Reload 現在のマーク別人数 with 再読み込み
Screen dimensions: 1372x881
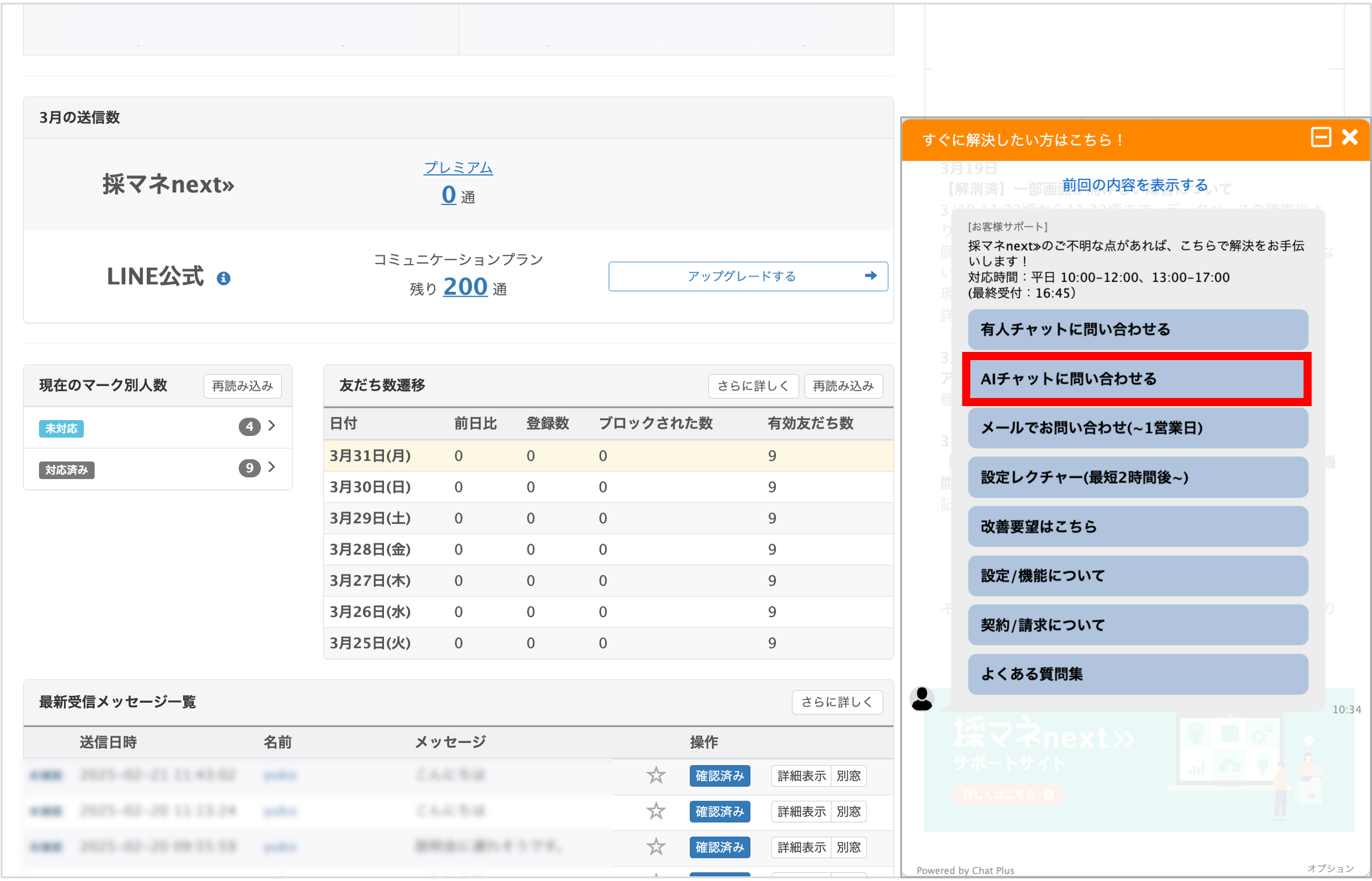(242, 386)
